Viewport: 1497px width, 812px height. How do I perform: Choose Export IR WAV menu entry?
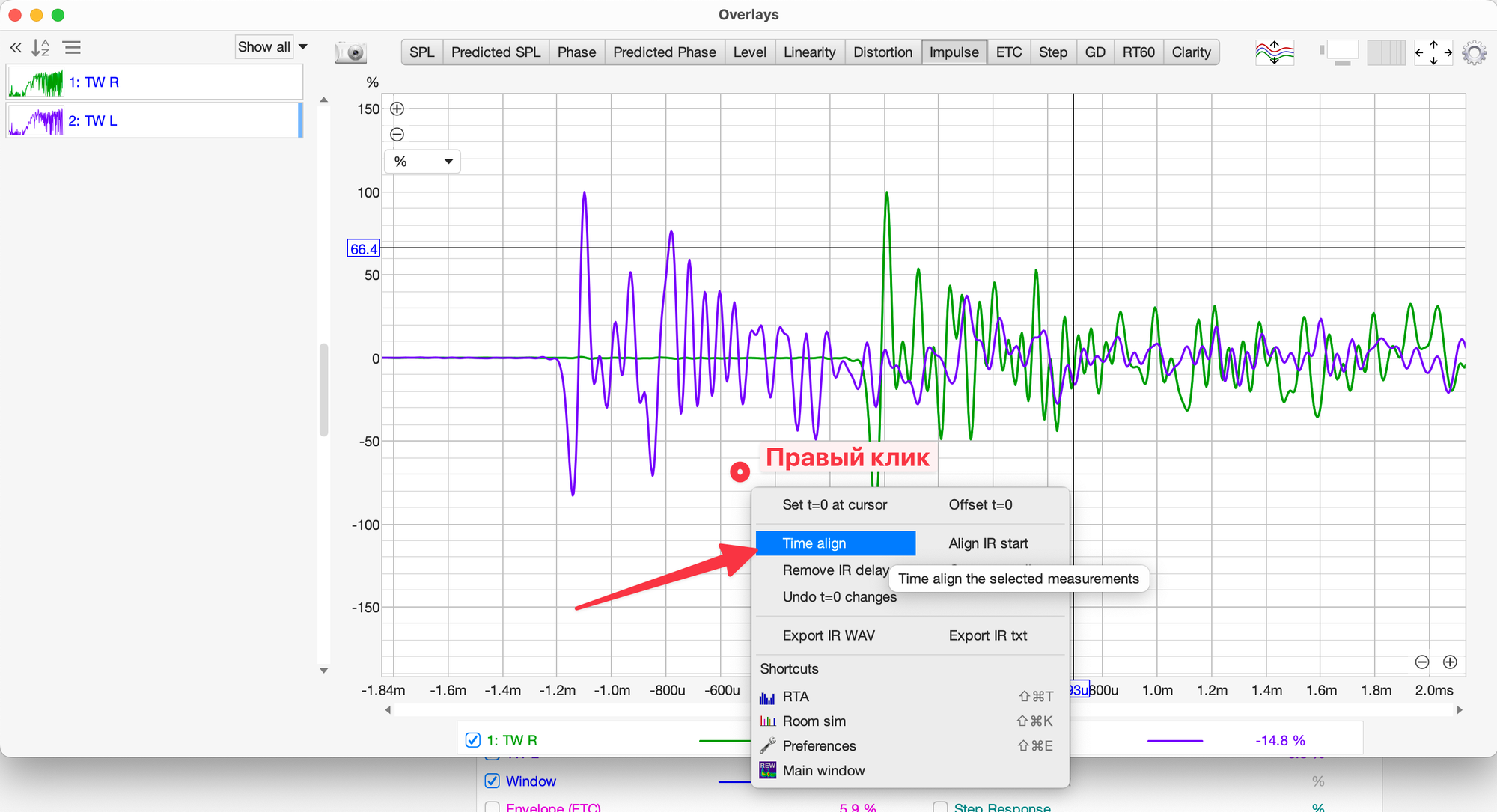[828, 635]
